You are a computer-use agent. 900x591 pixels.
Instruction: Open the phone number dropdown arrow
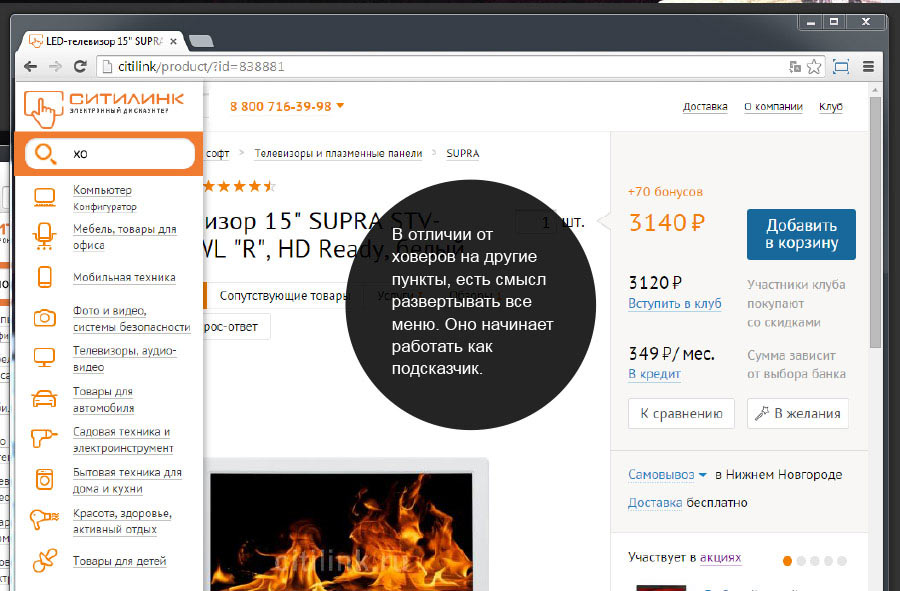(340, 106)
